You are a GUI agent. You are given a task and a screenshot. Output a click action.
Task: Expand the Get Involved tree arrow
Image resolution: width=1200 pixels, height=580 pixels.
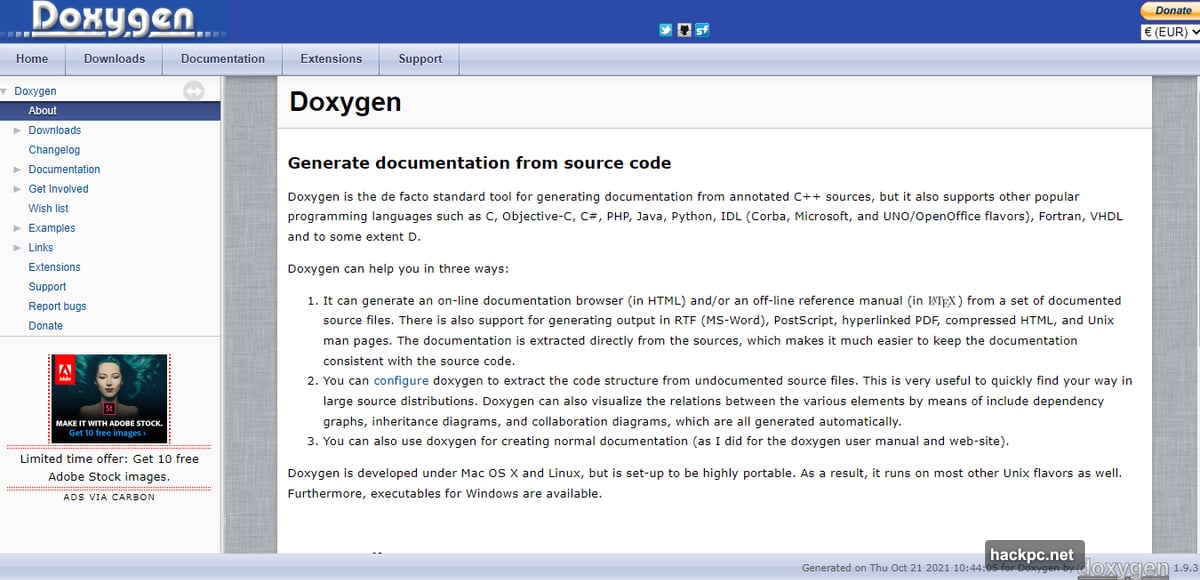tap(17, 189)
